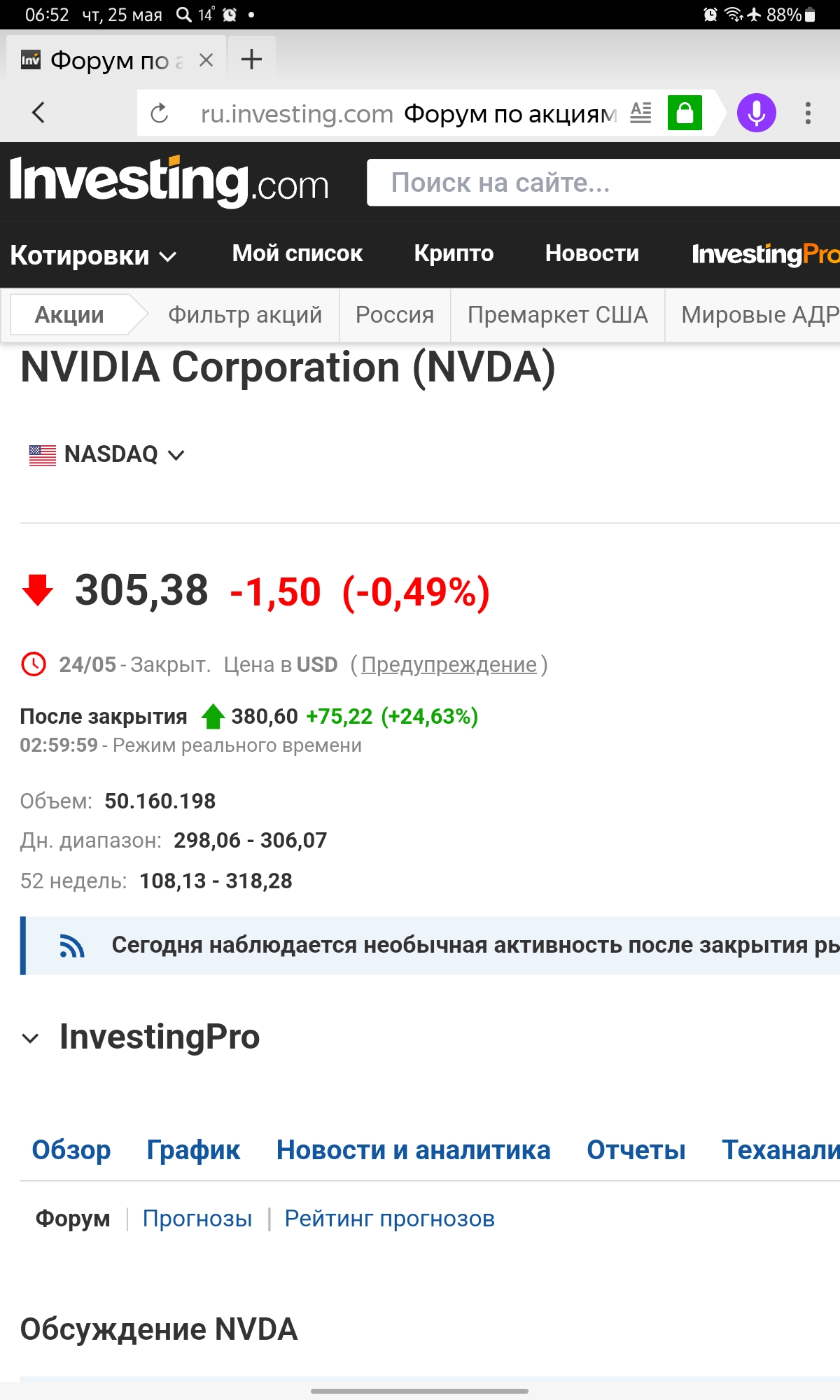
Task: Switch to the График tab
Action: [x=193, y=1150]
